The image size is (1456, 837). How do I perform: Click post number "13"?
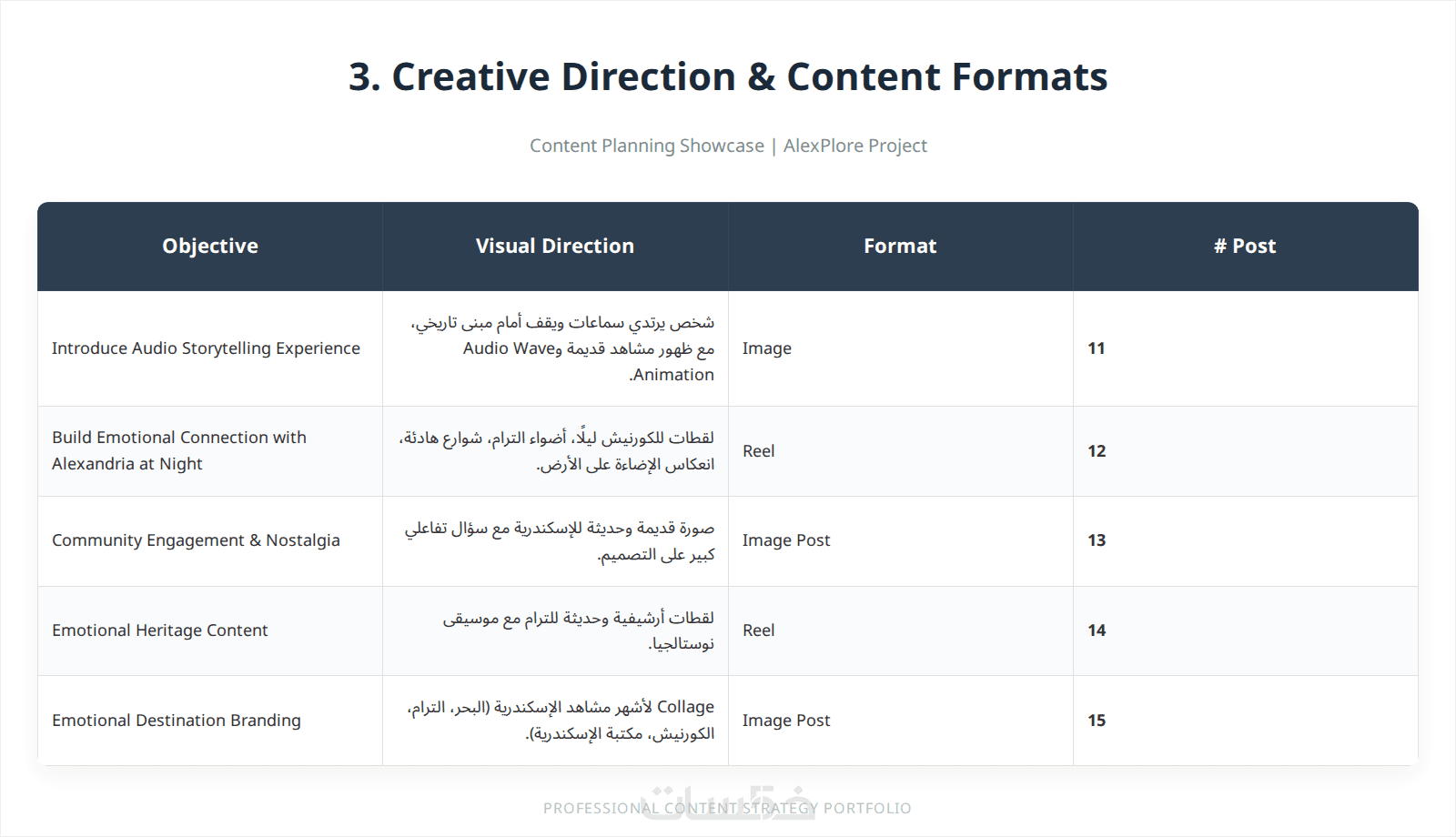(x=1097, y=540)
